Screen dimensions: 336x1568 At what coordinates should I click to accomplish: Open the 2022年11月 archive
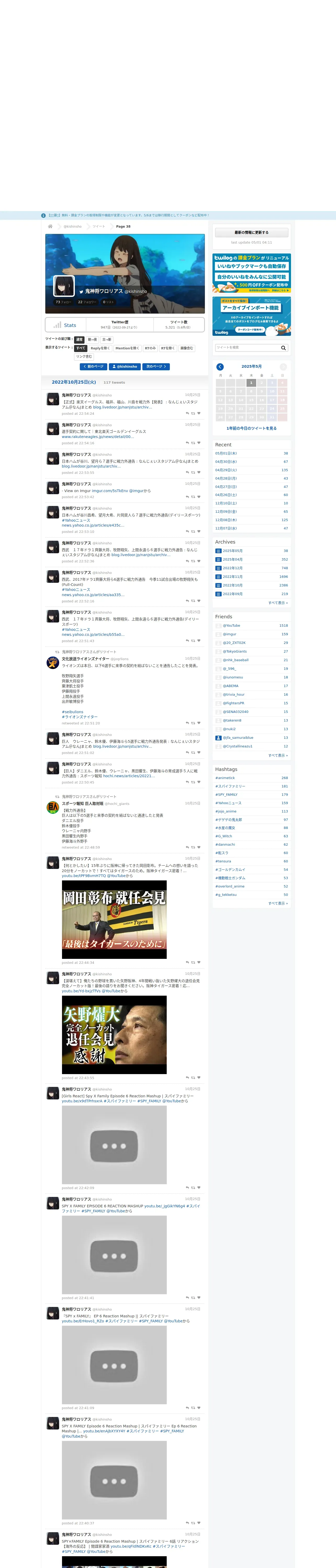232,577
